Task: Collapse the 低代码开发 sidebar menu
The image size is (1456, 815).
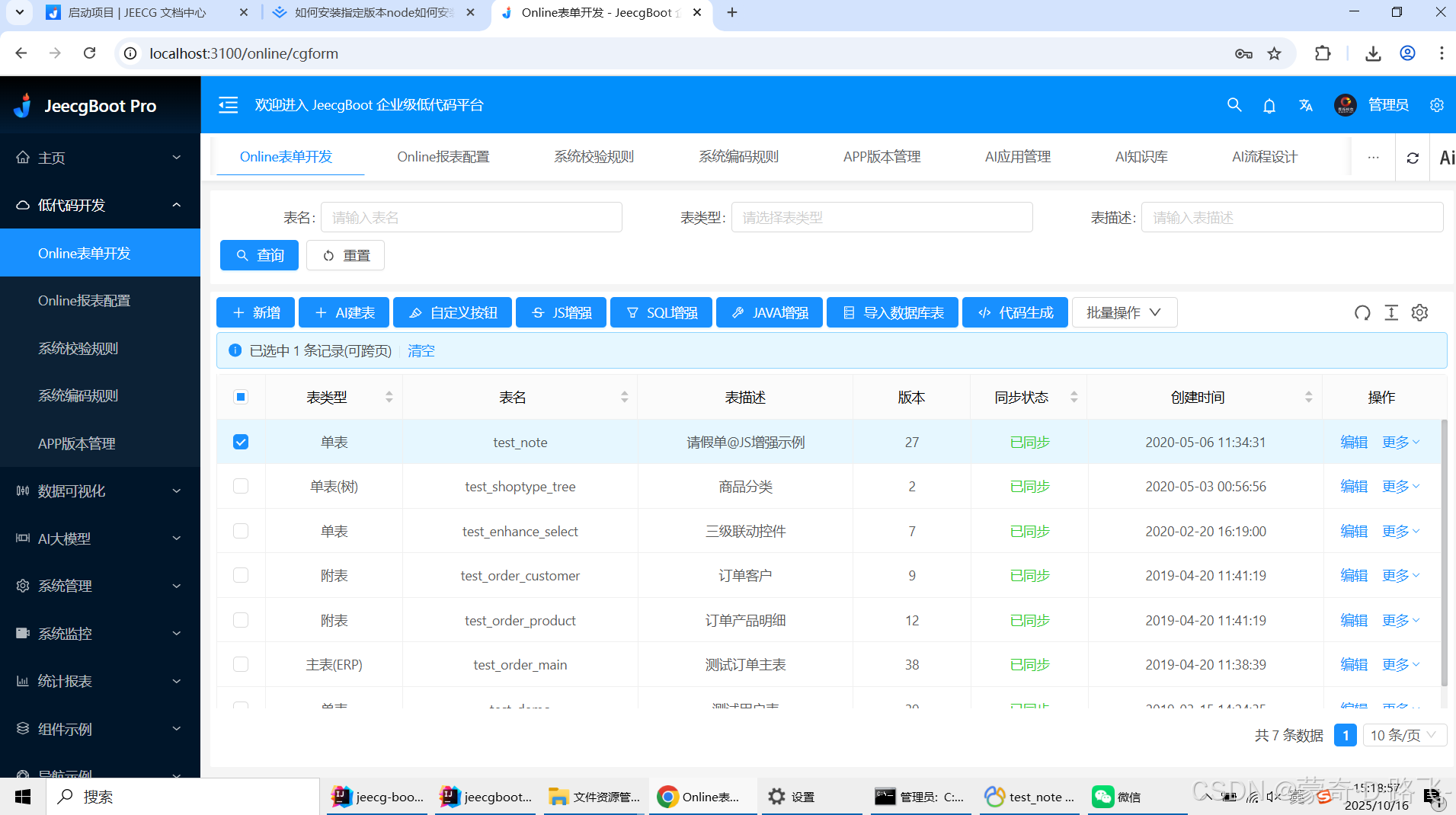Action: pyautogui.click(x=100, y=205)
